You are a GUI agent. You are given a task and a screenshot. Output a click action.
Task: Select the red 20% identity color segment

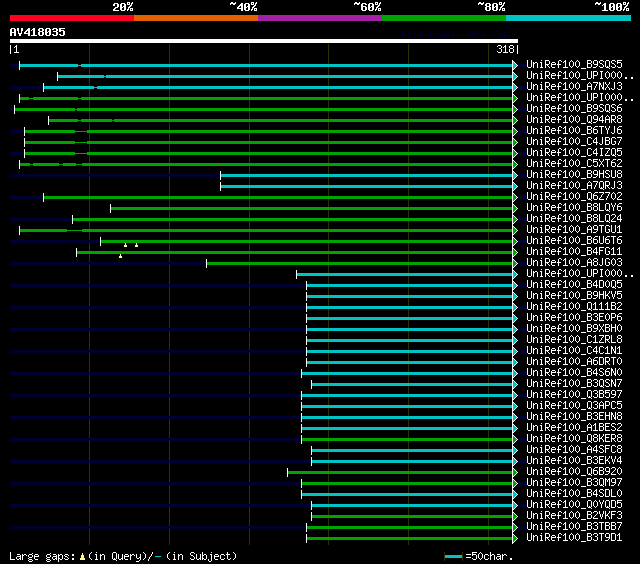(x=71, y=18)
